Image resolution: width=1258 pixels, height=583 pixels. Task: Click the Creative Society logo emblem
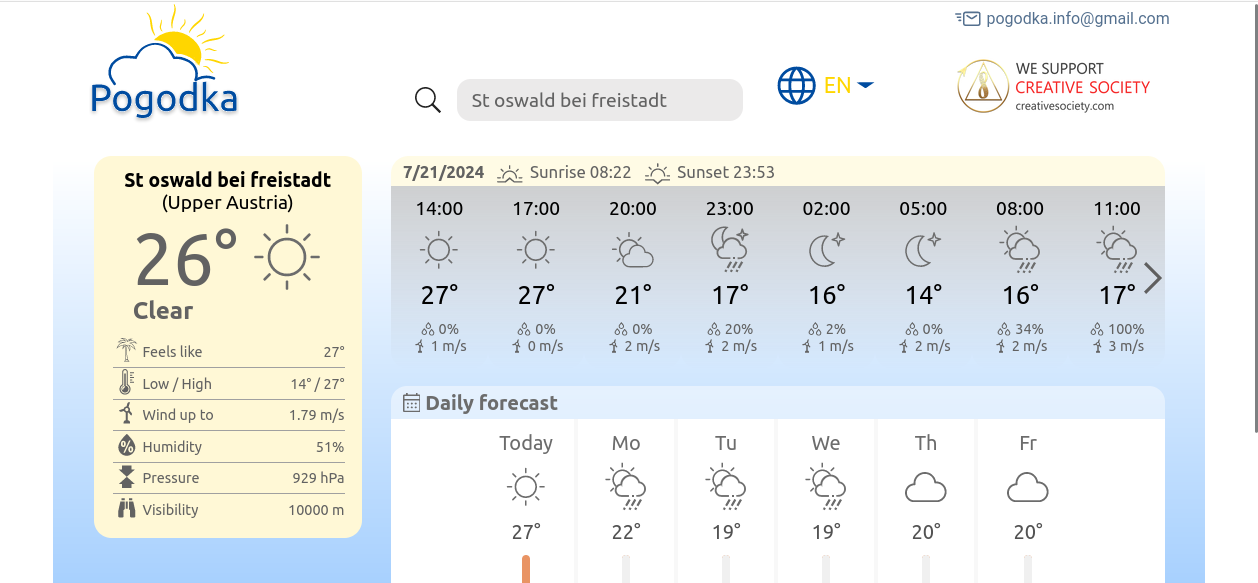[x=982, y=87]
